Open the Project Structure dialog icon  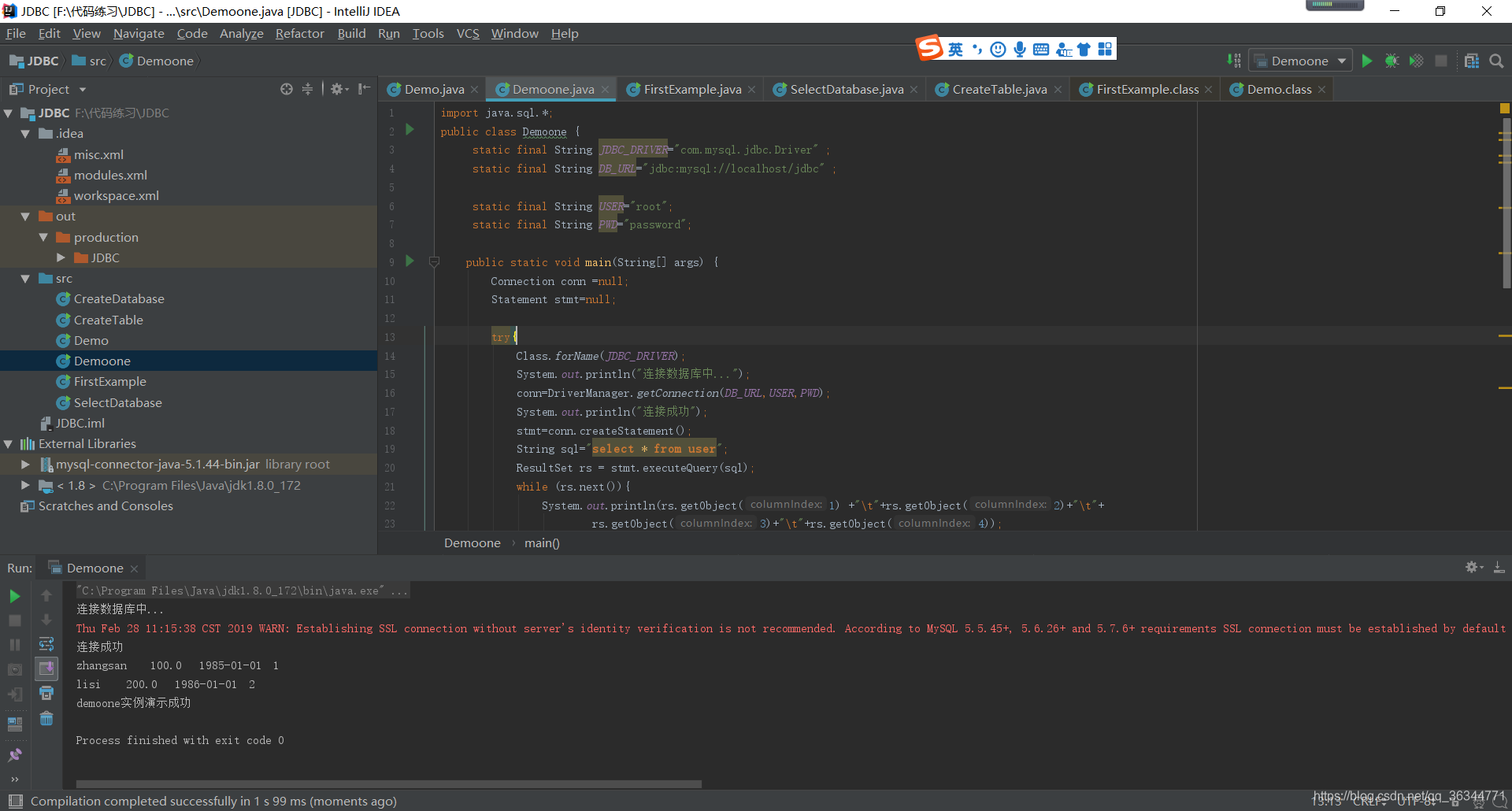pyautogui.click(x=1471, y=61)
